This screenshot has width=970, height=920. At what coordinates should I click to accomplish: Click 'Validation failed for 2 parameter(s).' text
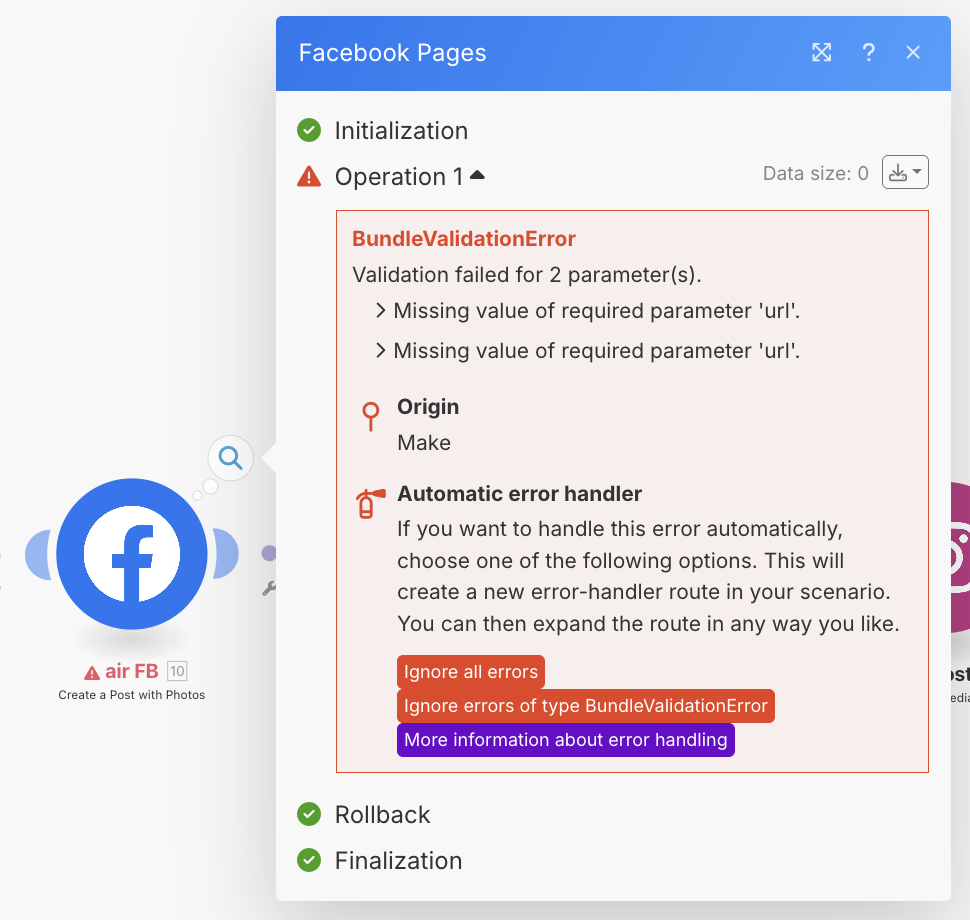point(527,275)
